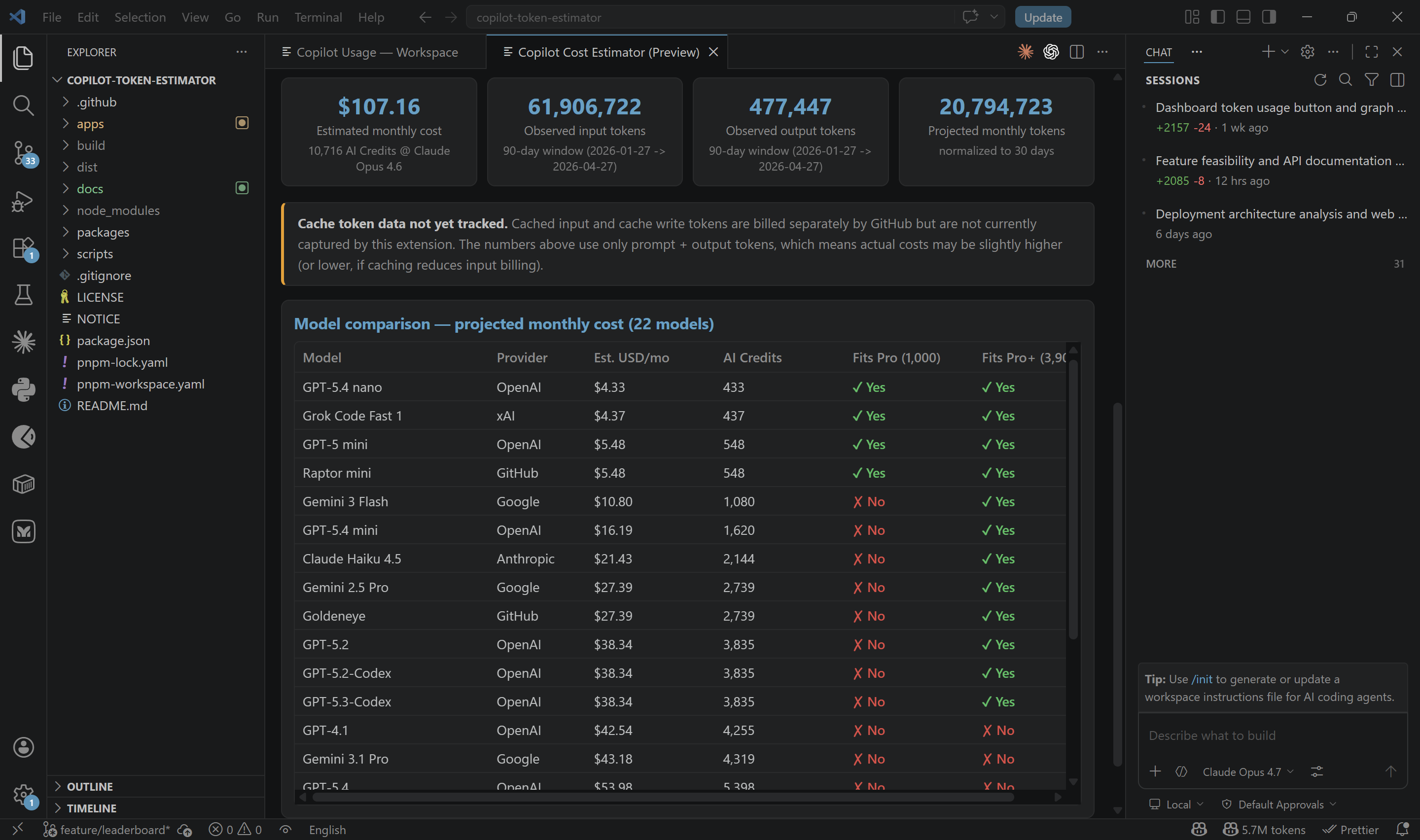1420x840 pixels.
Task: Open the Search view in activity bar
Action: coord(23,105)
